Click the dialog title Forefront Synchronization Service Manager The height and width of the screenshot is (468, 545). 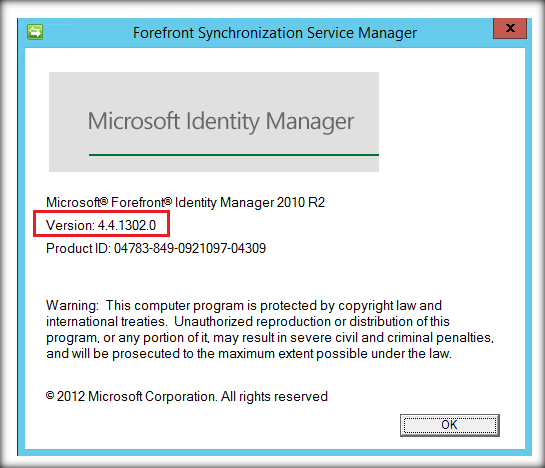[275, 33]
